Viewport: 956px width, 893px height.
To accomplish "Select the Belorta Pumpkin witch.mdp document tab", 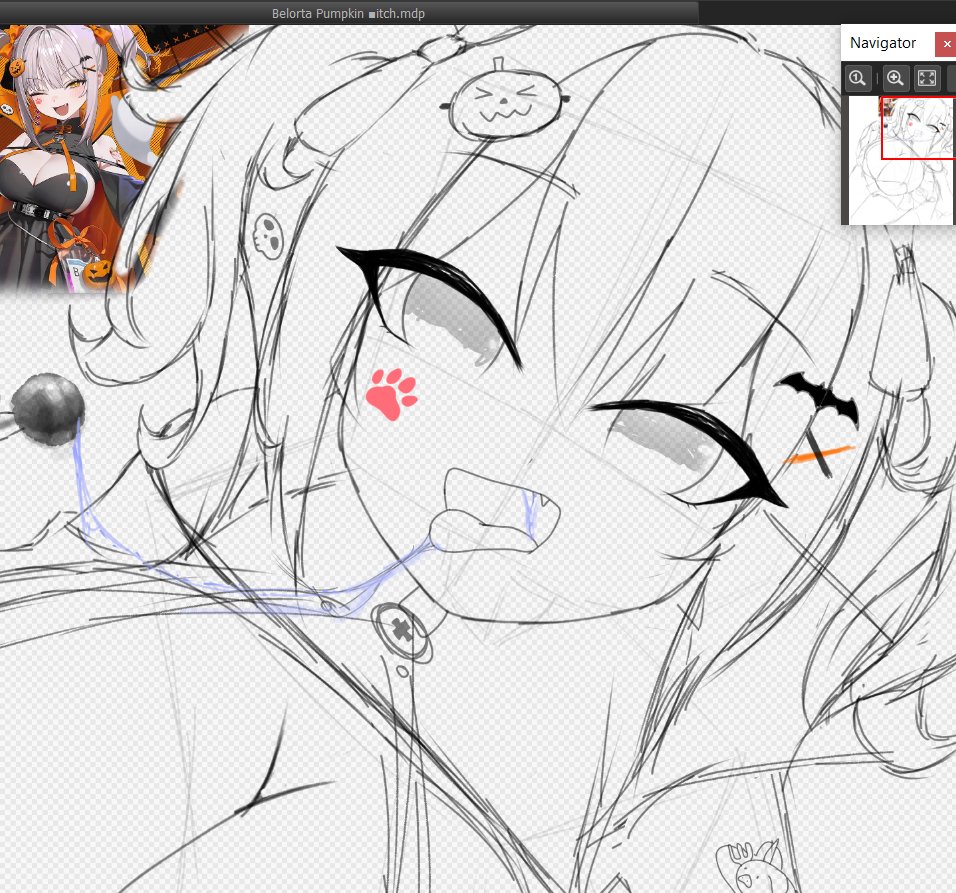I will click(x=348, y=13).
